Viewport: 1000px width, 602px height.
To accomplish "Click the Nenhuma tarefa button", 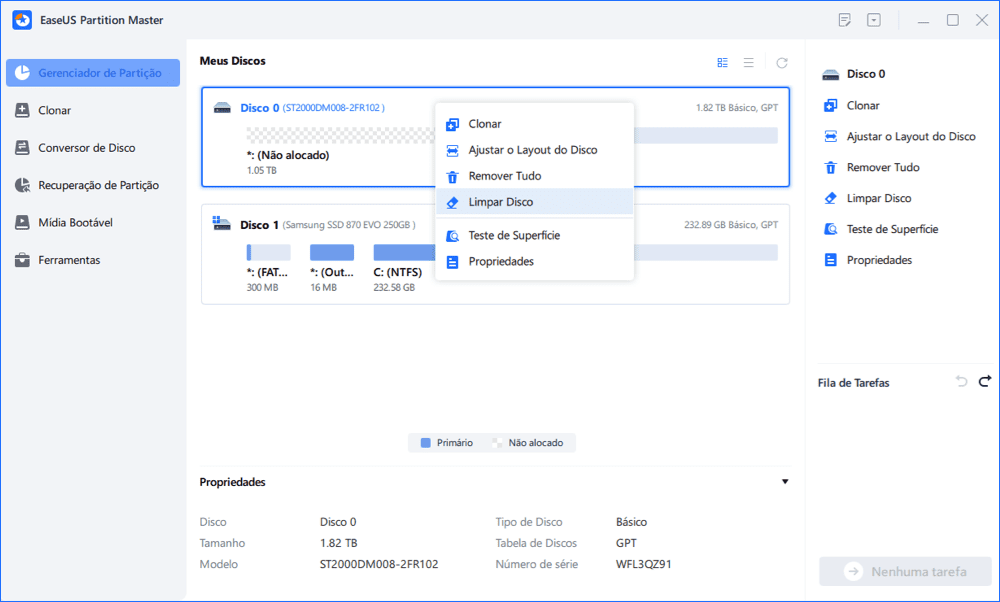I will pyautogui.click(x=905, y=571).
